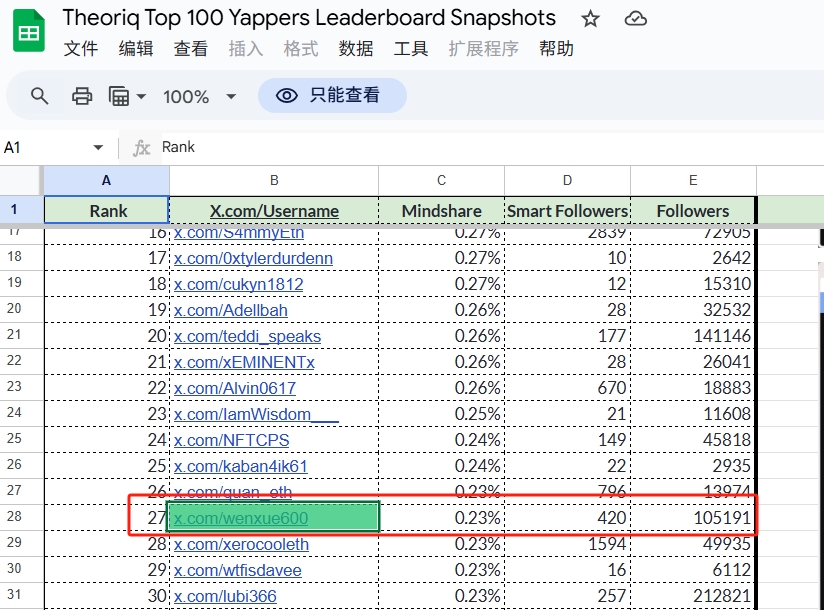
Task: Open the 100% zoom dropdown
Action: (200, 97)
